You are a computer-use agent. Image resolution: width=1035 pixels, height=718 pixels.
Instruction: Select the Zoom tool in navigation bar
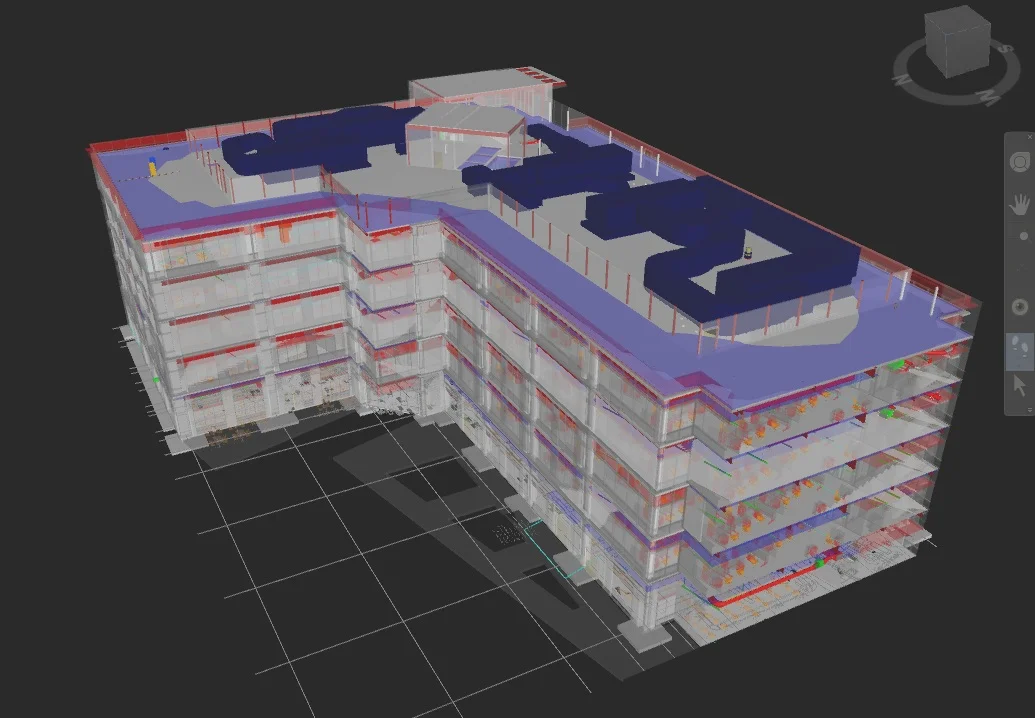(1022, 236)
